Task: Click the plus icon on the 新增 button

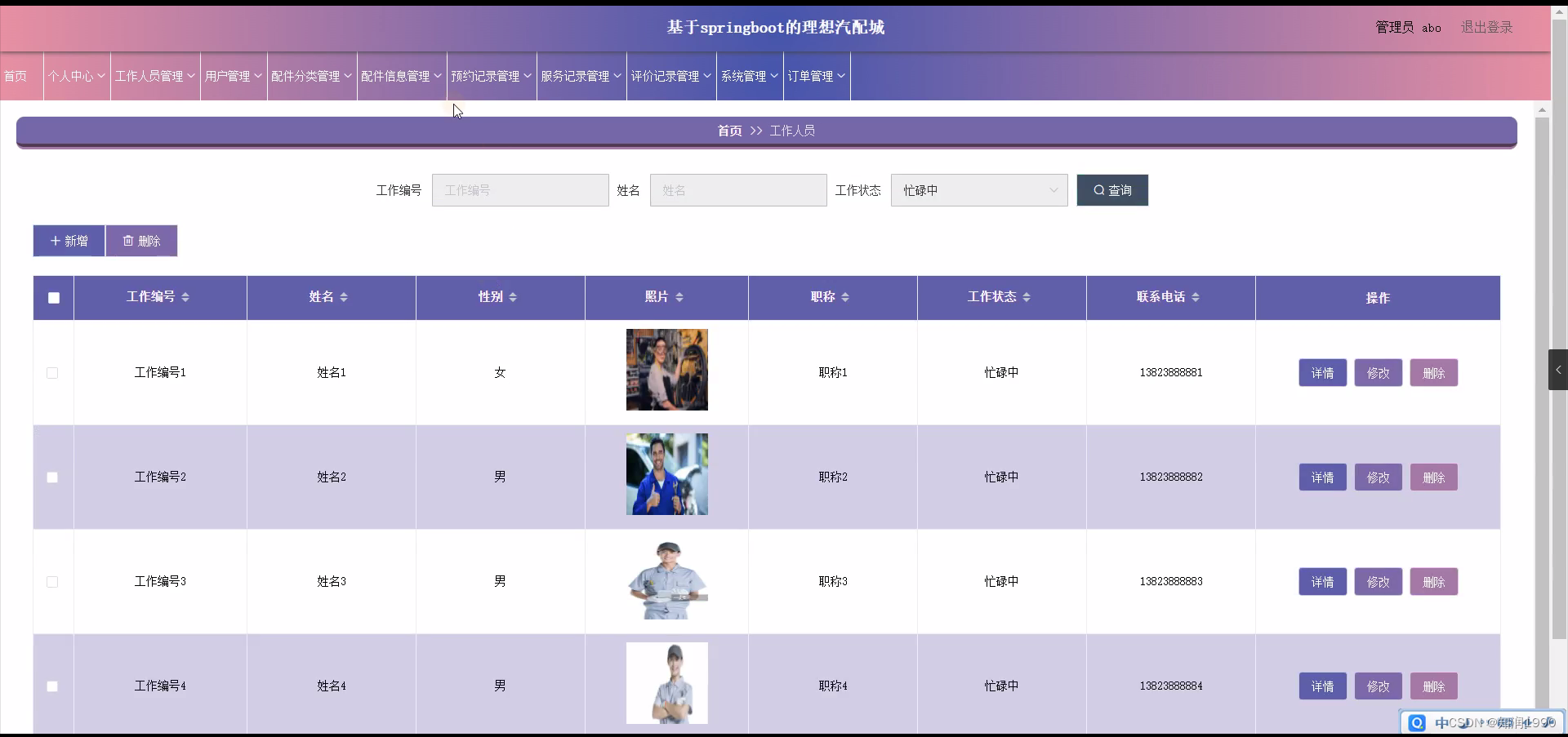Action: click(x=56, y=240)
